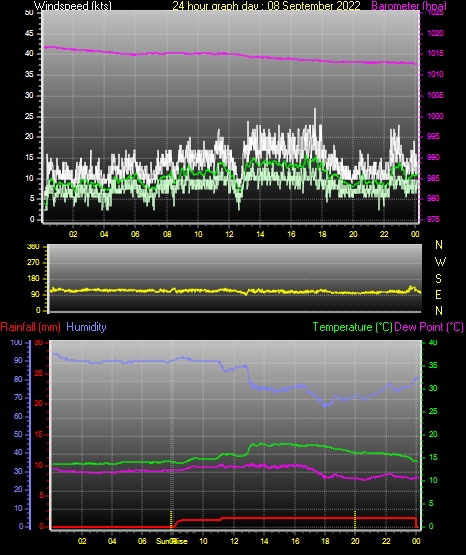Select the Temperature (°C) legend label
This screenshot has width=466, height=555.
[x=352, y=327]
